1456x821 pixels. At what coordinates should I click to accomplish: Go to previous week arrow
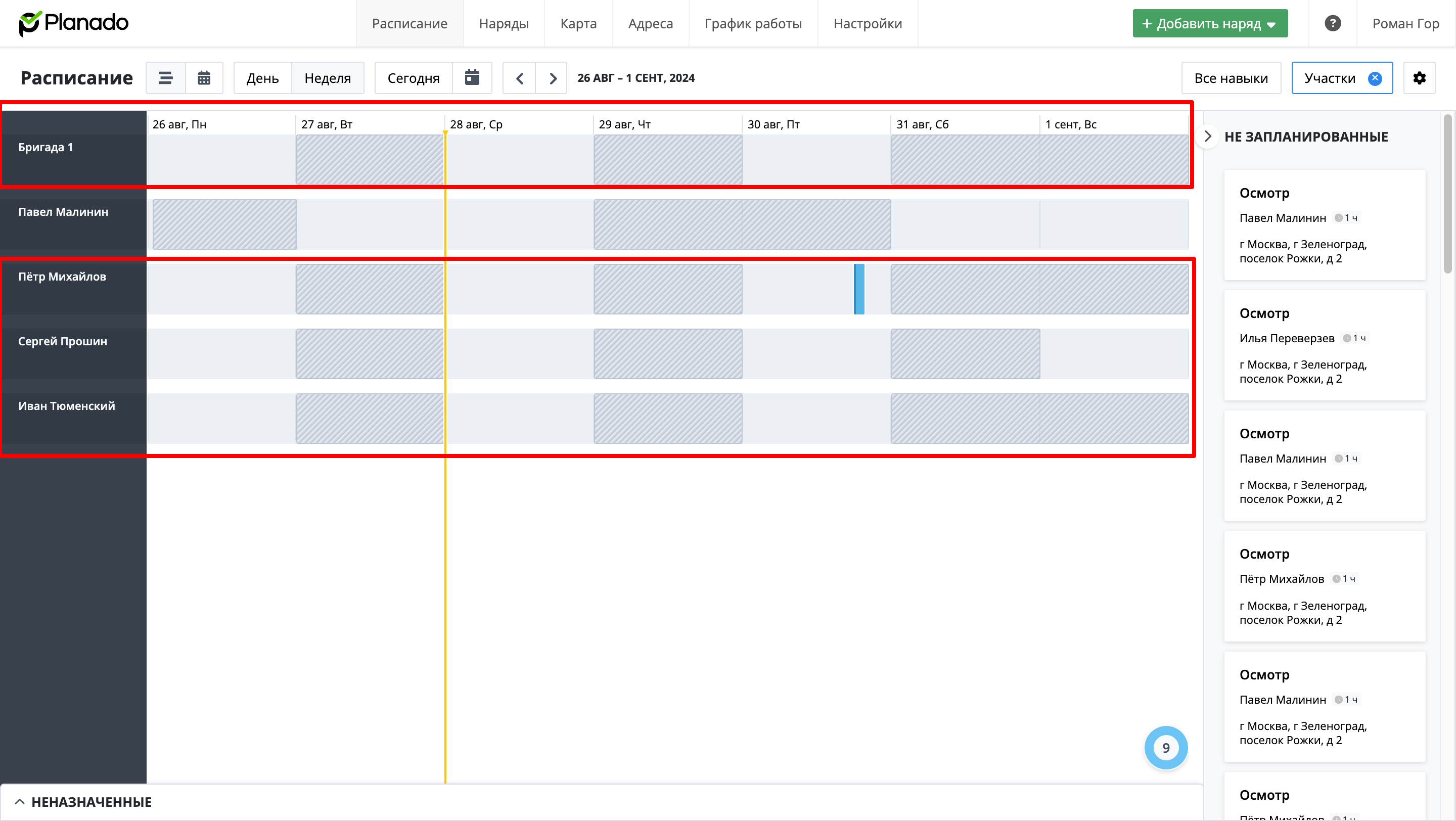pos(519,78)
